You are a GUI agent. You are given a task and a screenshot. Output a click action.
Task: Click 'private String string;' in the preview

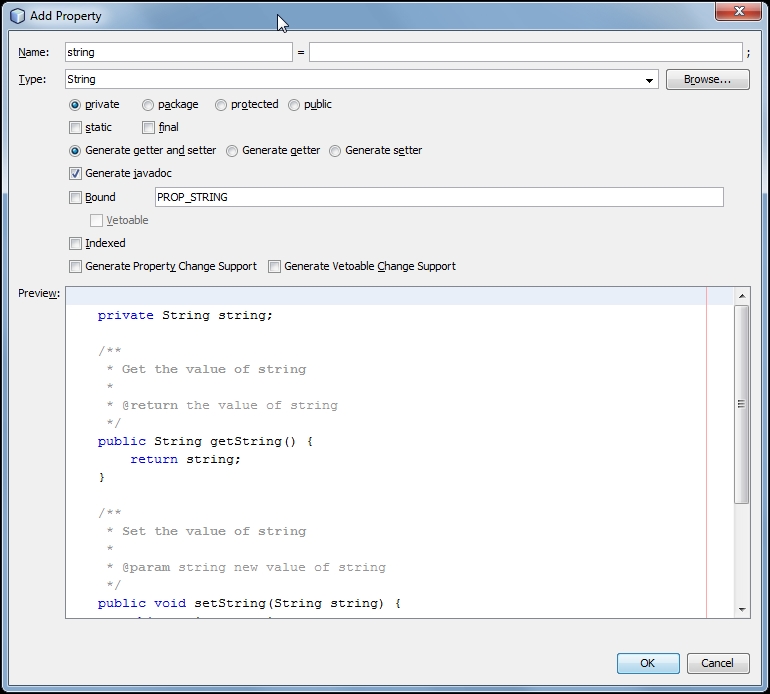(x=185, y=315)
